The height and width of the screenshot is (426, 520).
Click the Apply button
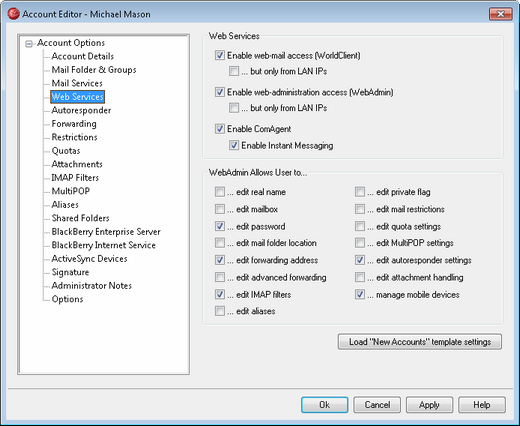click(429, 405)
